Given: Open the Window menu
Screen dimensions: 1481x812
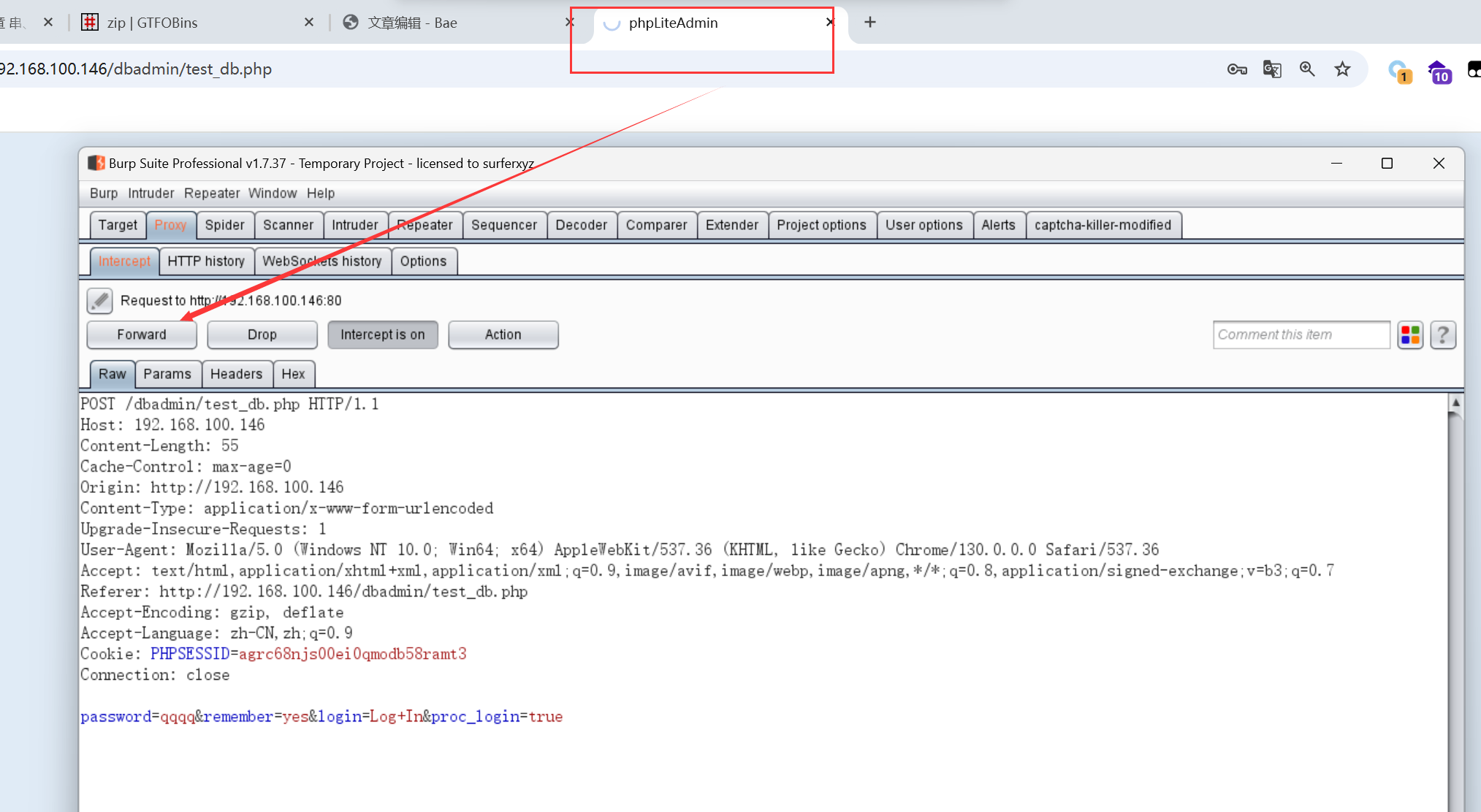Looking at the screenshot, I should coord(273,193).
